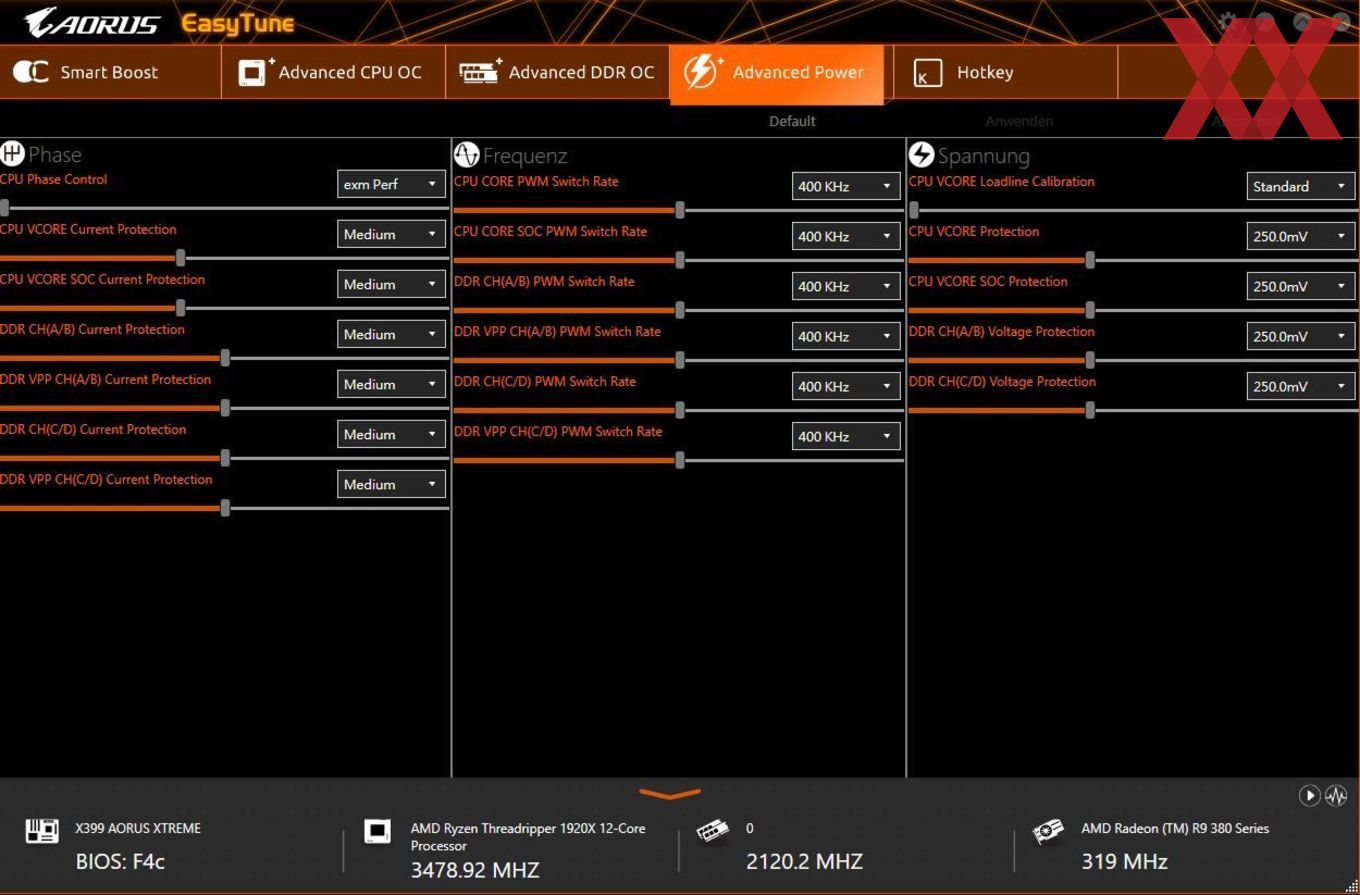Click DDR VPP CH(C/D) Current Protection slider handle
Screen dimensions: 1360x895
pos(225,508)
